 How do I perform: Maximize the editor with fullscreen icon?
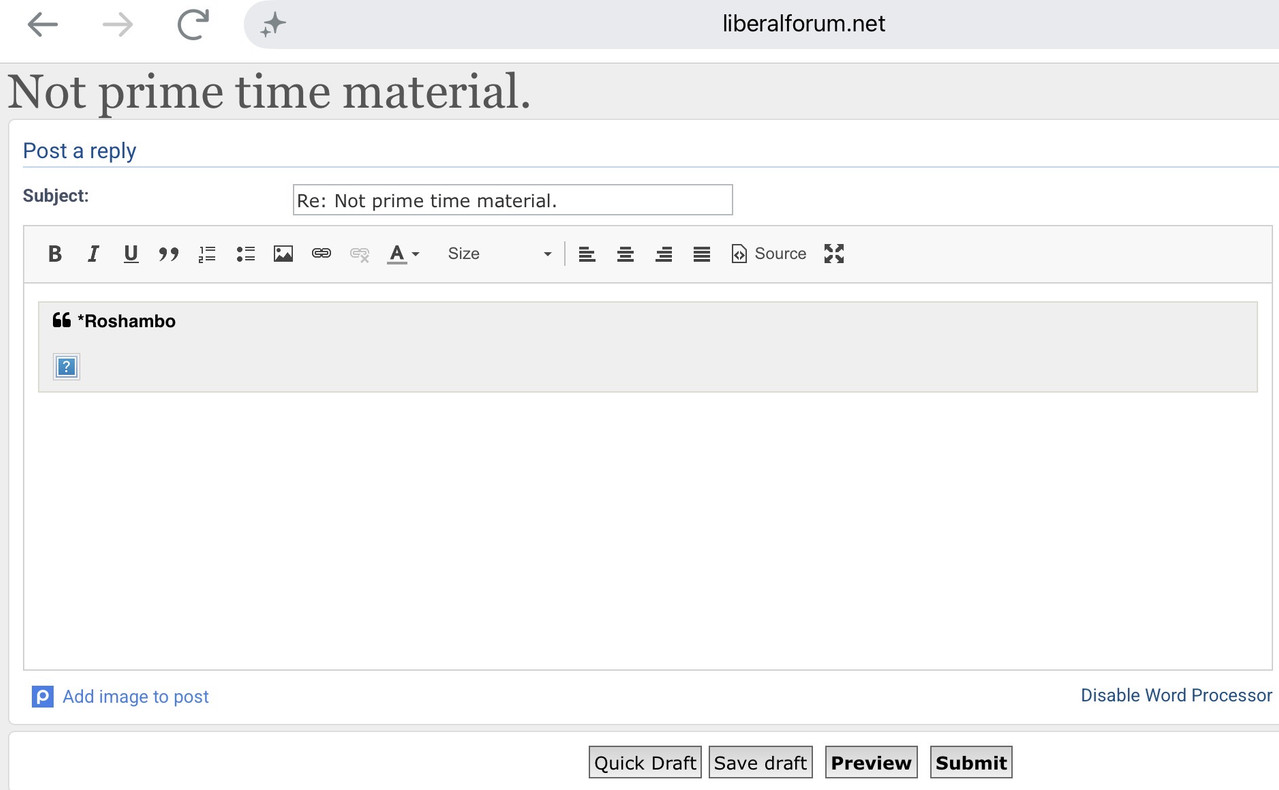834,254
